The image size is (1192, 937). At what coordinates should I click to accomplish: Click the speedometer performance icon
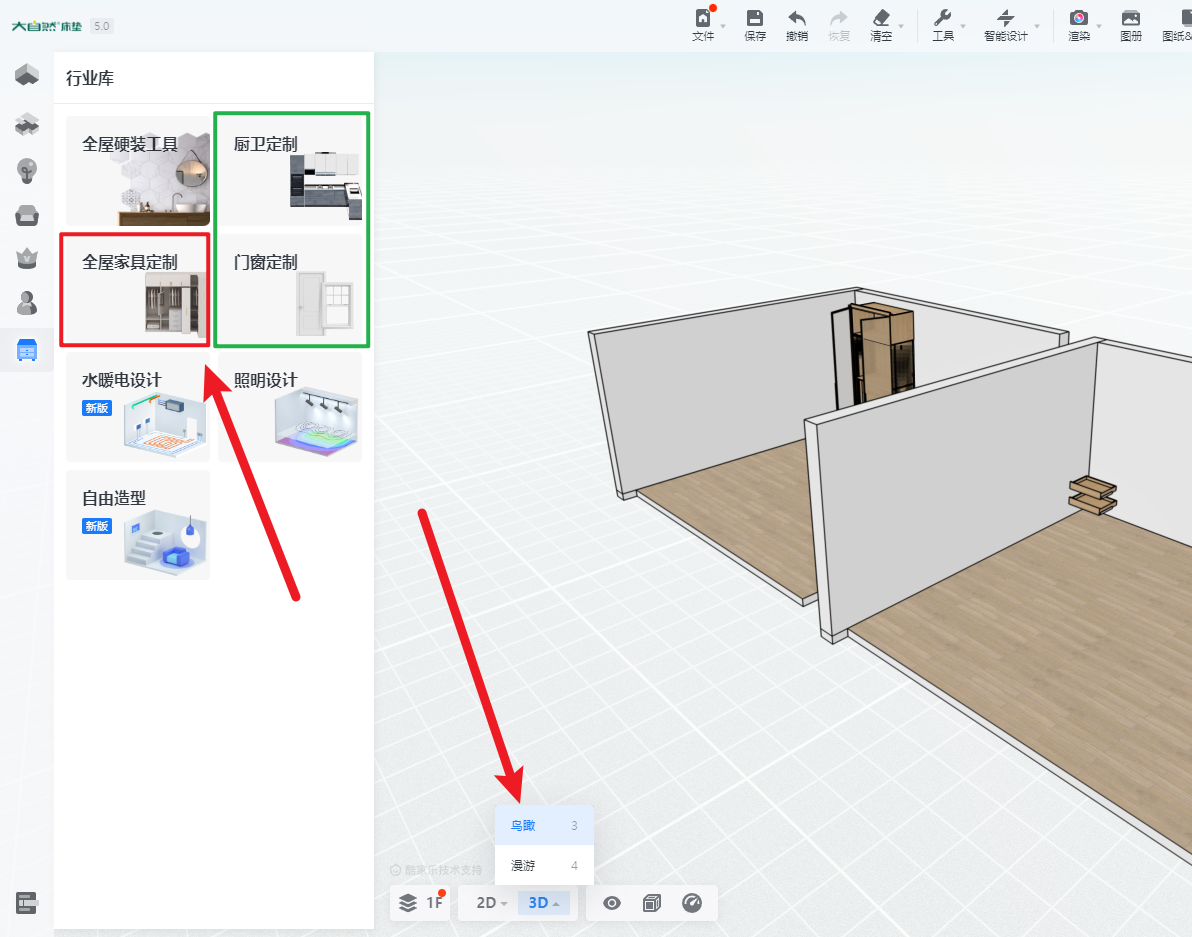point(692,903)
